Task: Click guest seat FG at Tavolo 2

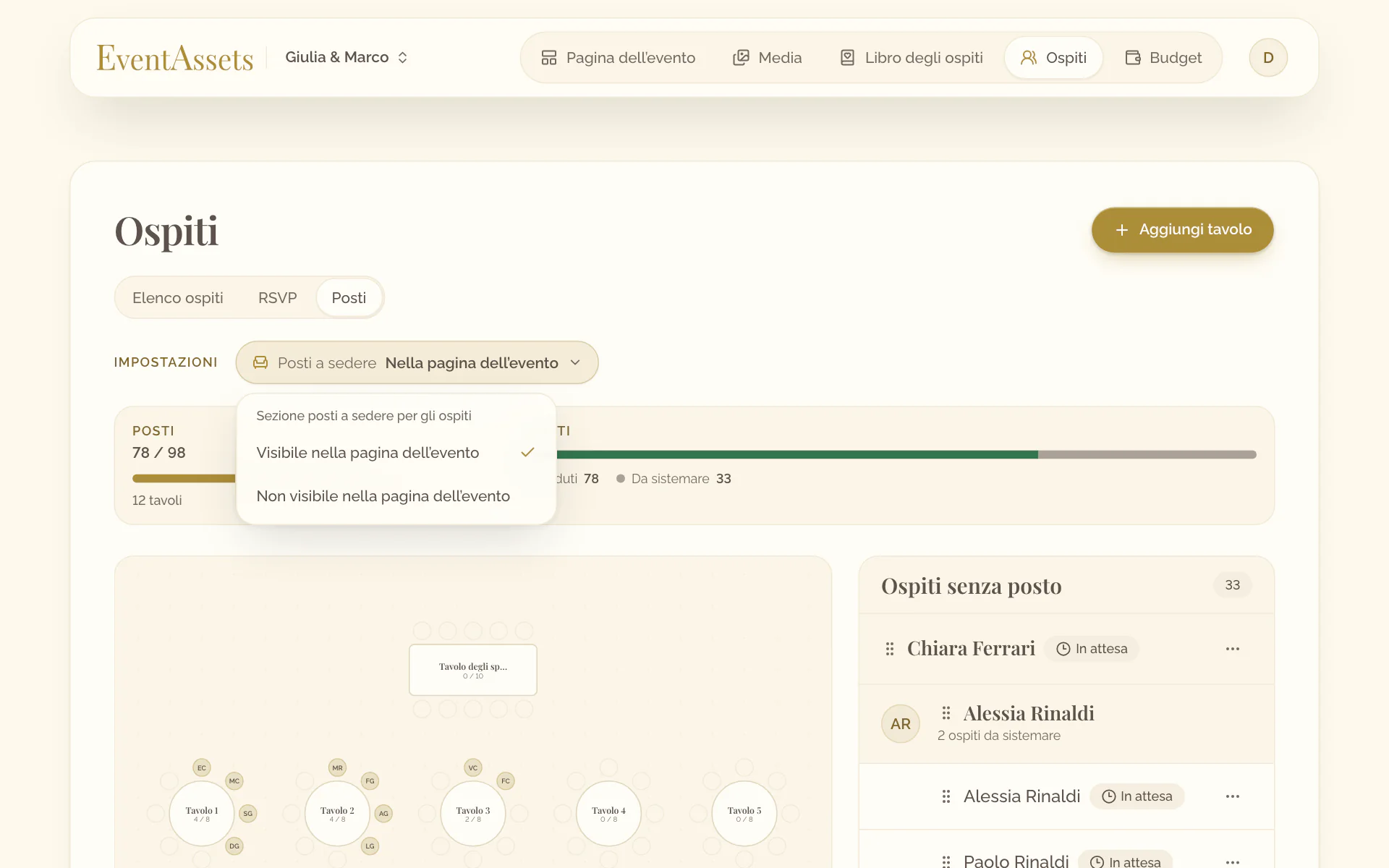Action: pyautogui.click(x=370, y=781)
